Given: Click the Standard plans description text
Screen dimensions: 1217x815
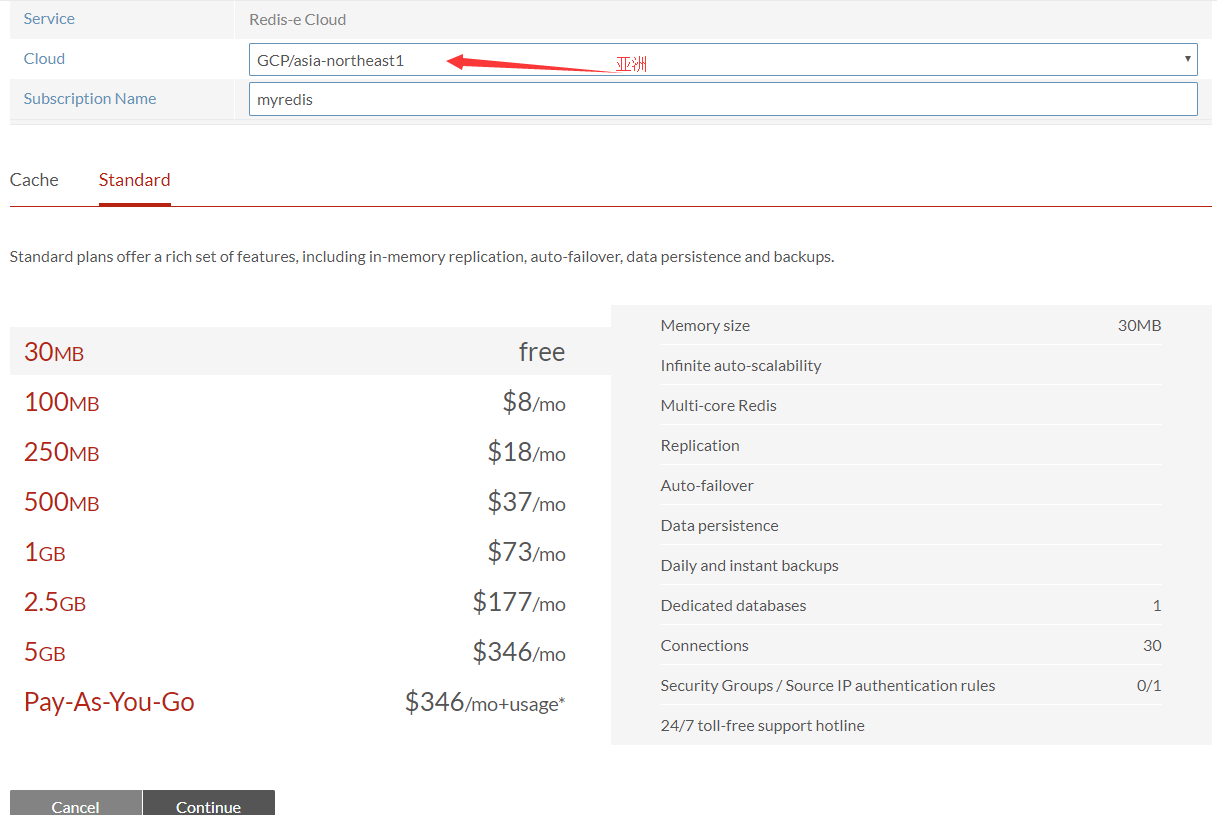Looking at the screenshot, I should pos(422,257).
